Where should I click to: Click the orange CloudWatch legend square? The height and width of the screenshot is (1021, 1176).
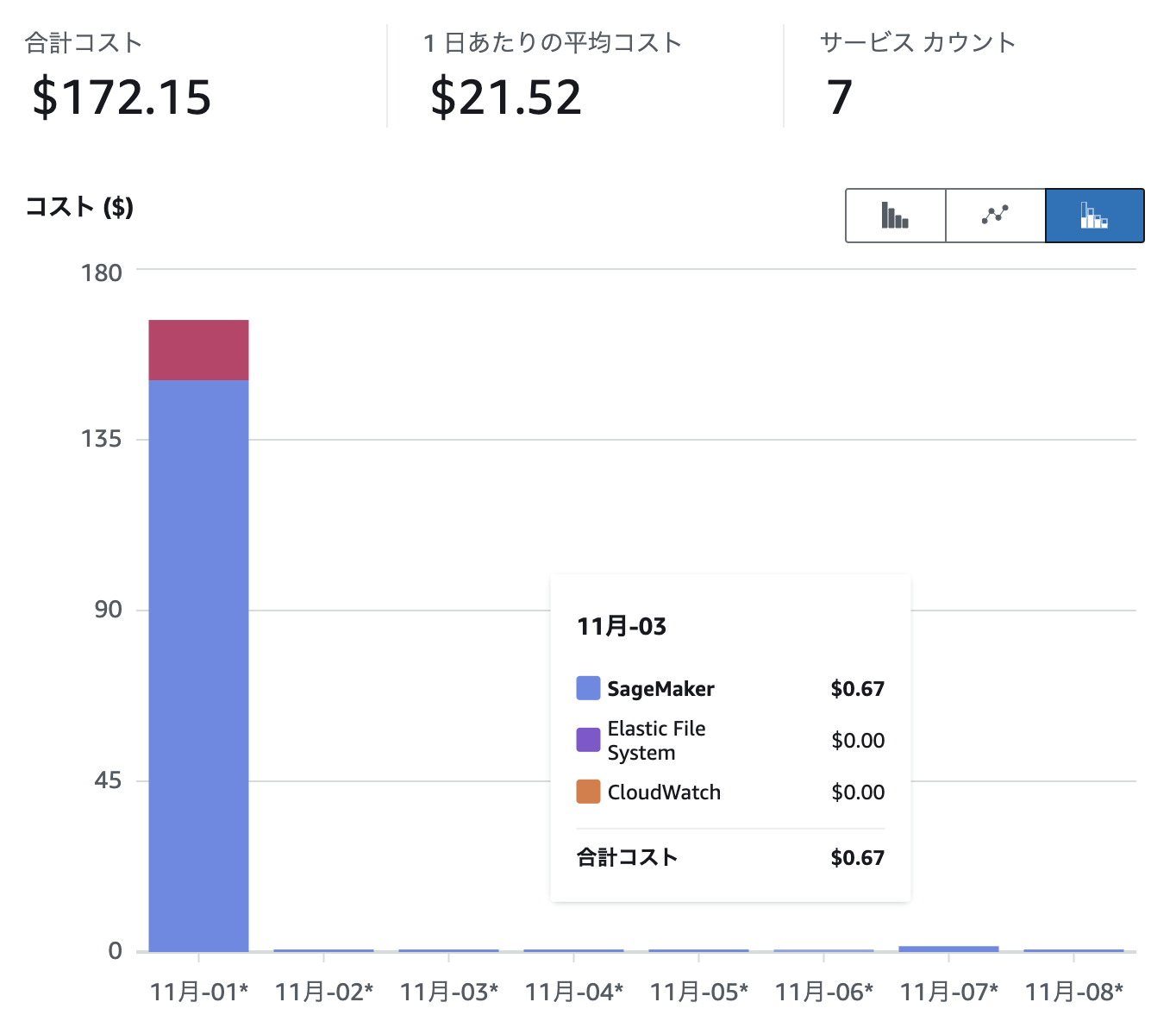tap(586, 791)
